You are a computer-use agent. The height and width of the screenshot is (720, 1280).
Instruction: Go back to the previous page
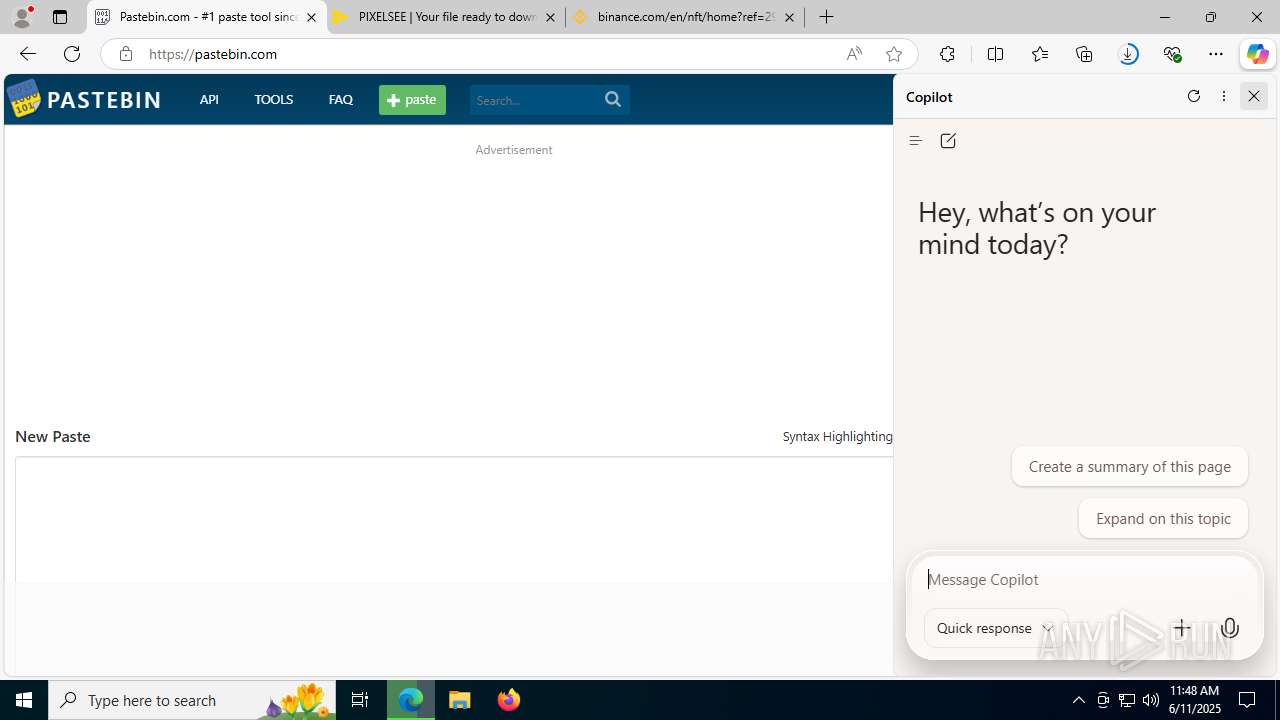click(27, 54)
